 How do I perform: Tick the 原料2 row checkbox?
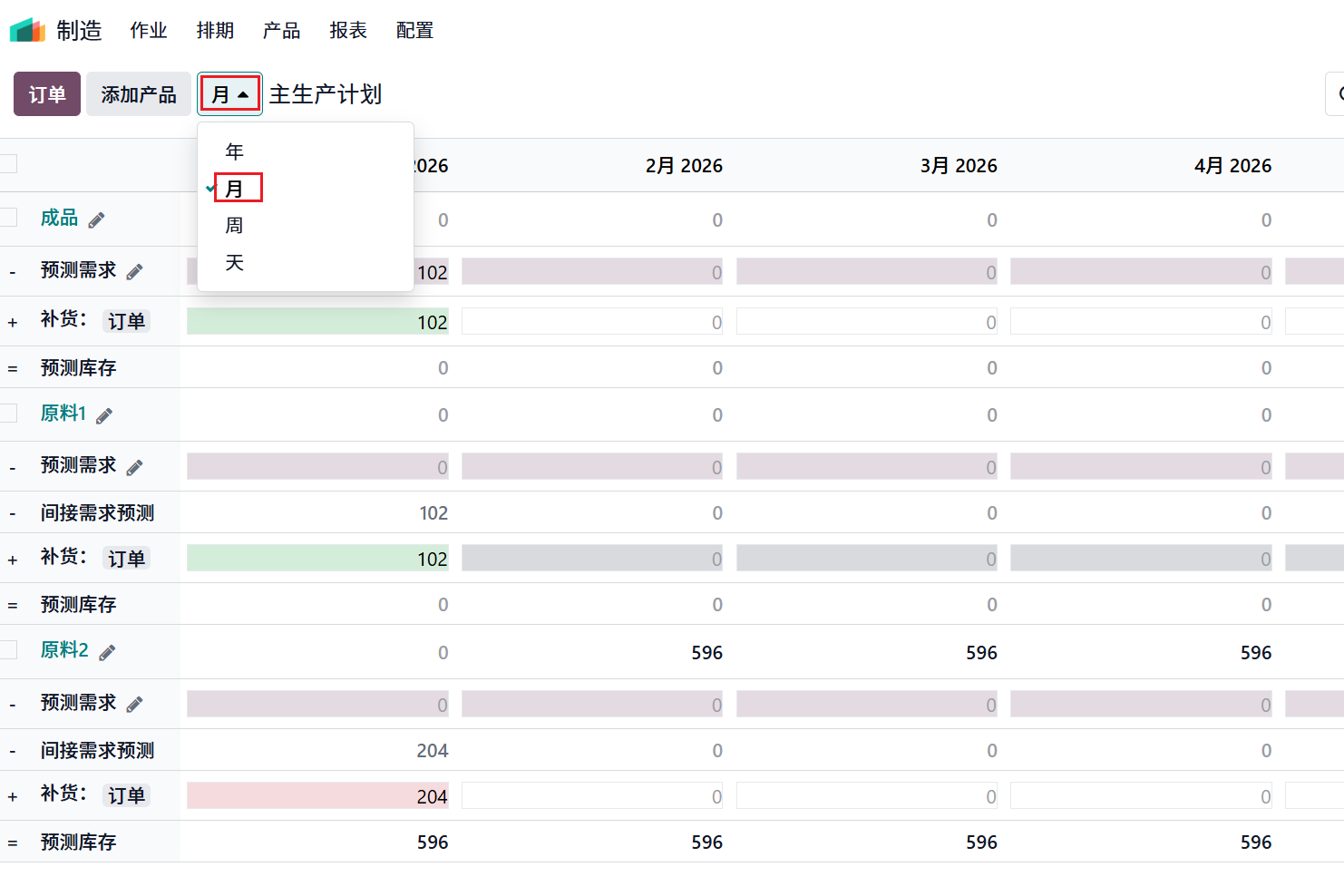[9, 650]
